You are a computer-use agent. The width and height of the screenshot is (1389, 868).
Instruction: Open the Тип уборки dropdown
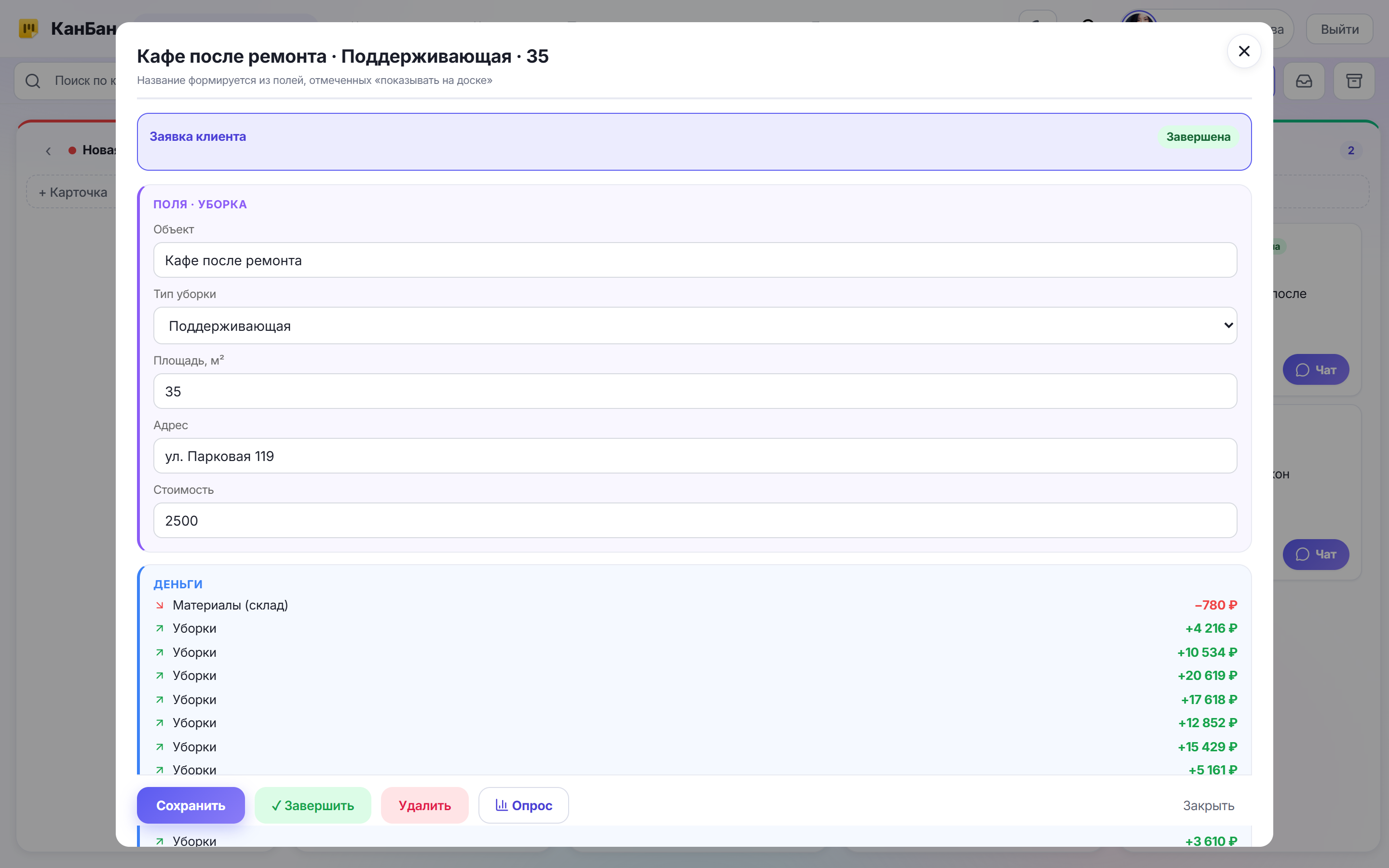click(x=694, y=325)
